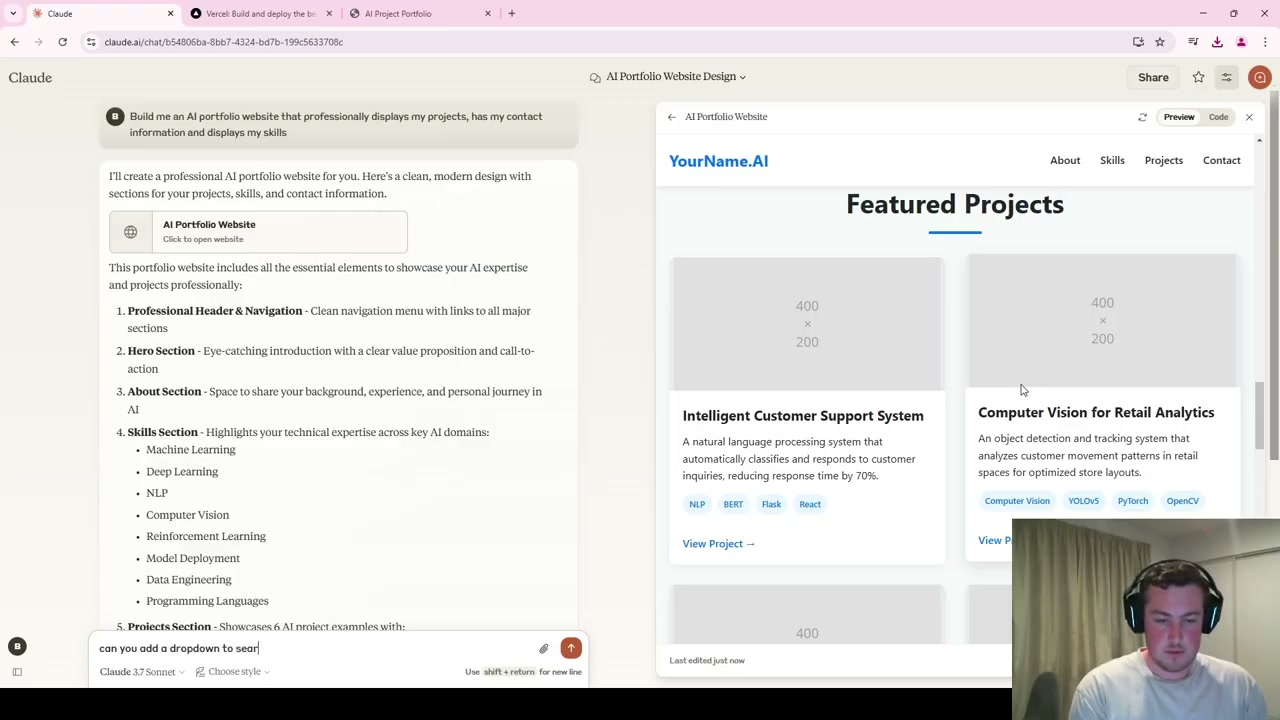1280x720 pixels.
Task: Star this chat as favorite
Action: coord(1198,77)
